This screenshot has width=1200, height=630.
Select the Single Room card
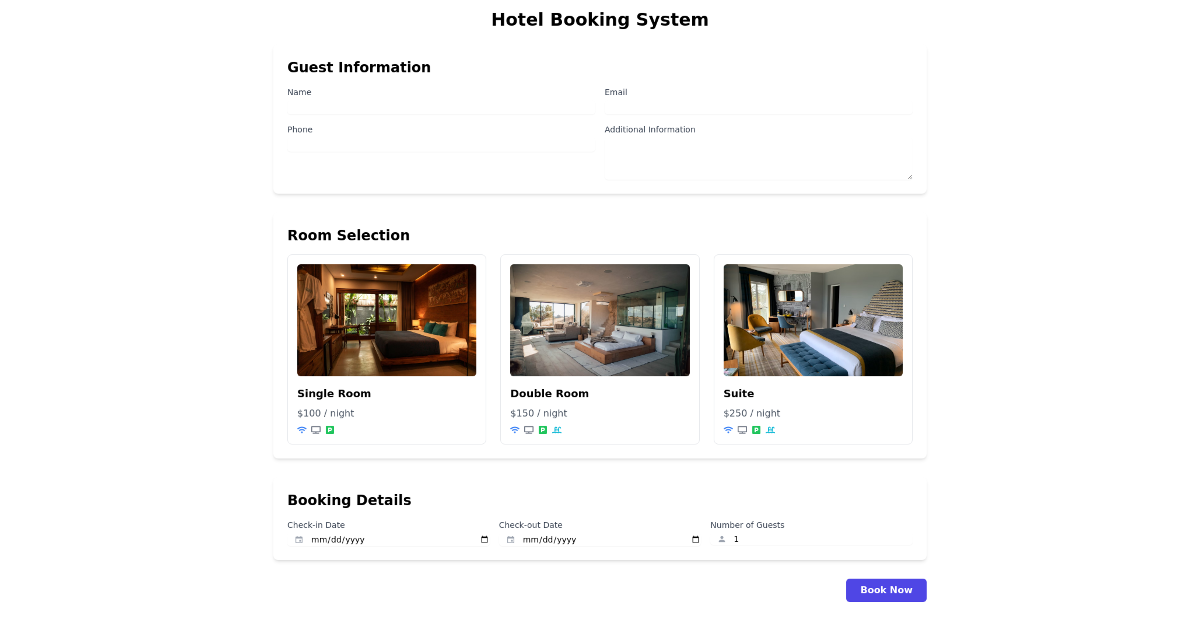coord(386,349)
